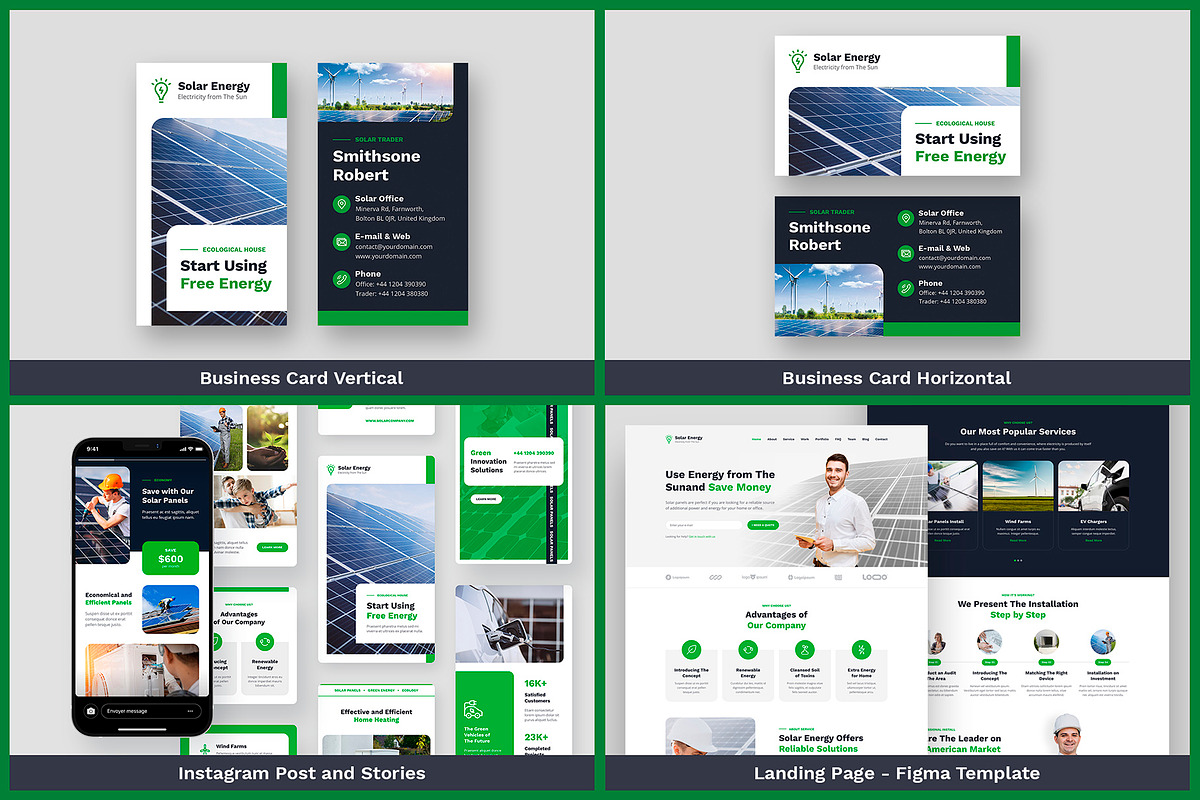Click the Renewable Energy recycle icon

pyautogui.click(x=748, y=649)
